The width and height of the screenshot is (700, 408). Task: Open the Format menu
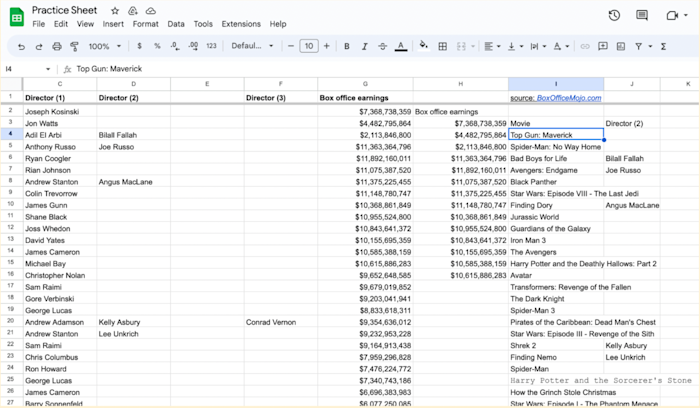click(146, 24)
